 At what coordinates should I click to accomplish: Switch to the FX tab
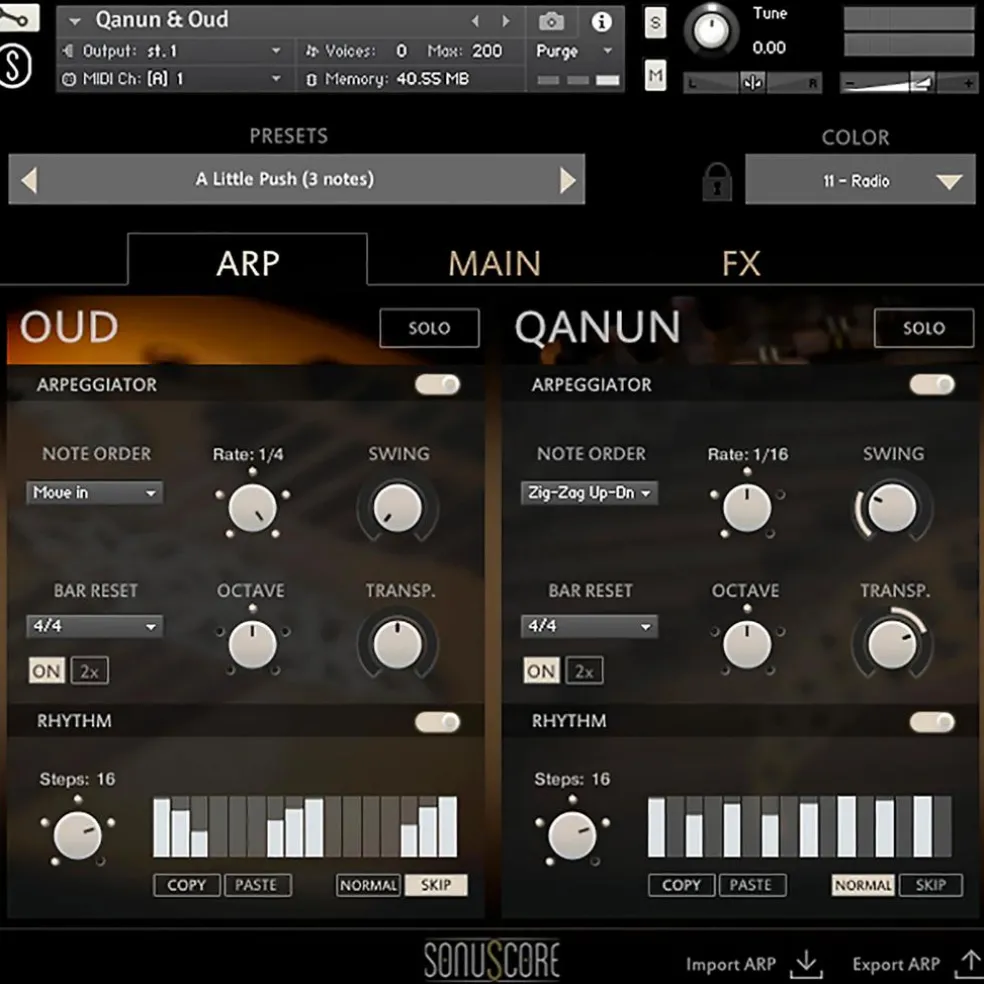tap(741, 264)
